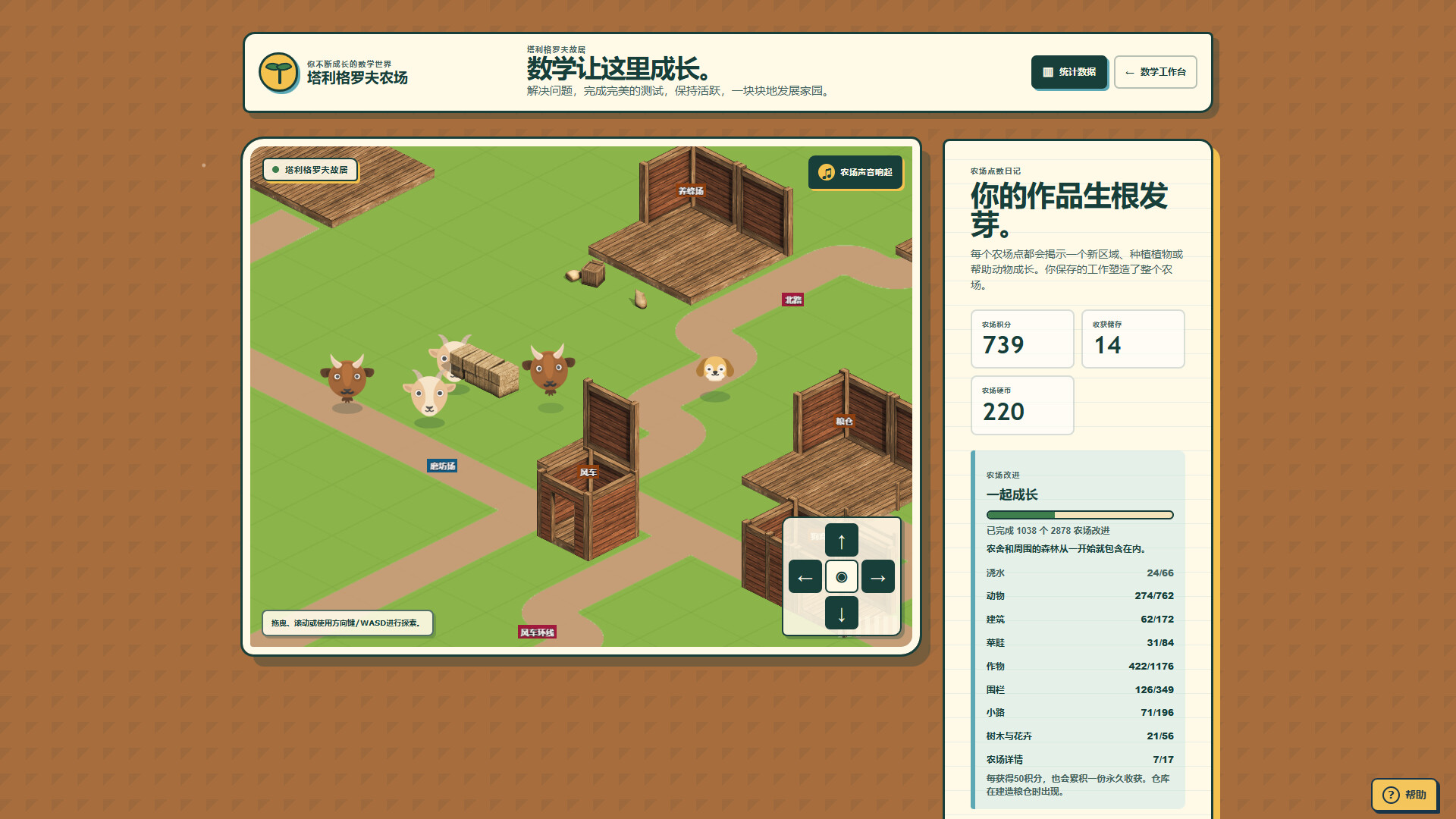The width and height of the screenshot is (1456, 819).
Task: Click the 一起成长 progress bar
Action: pyautogui.click(x=1080, y=515)
